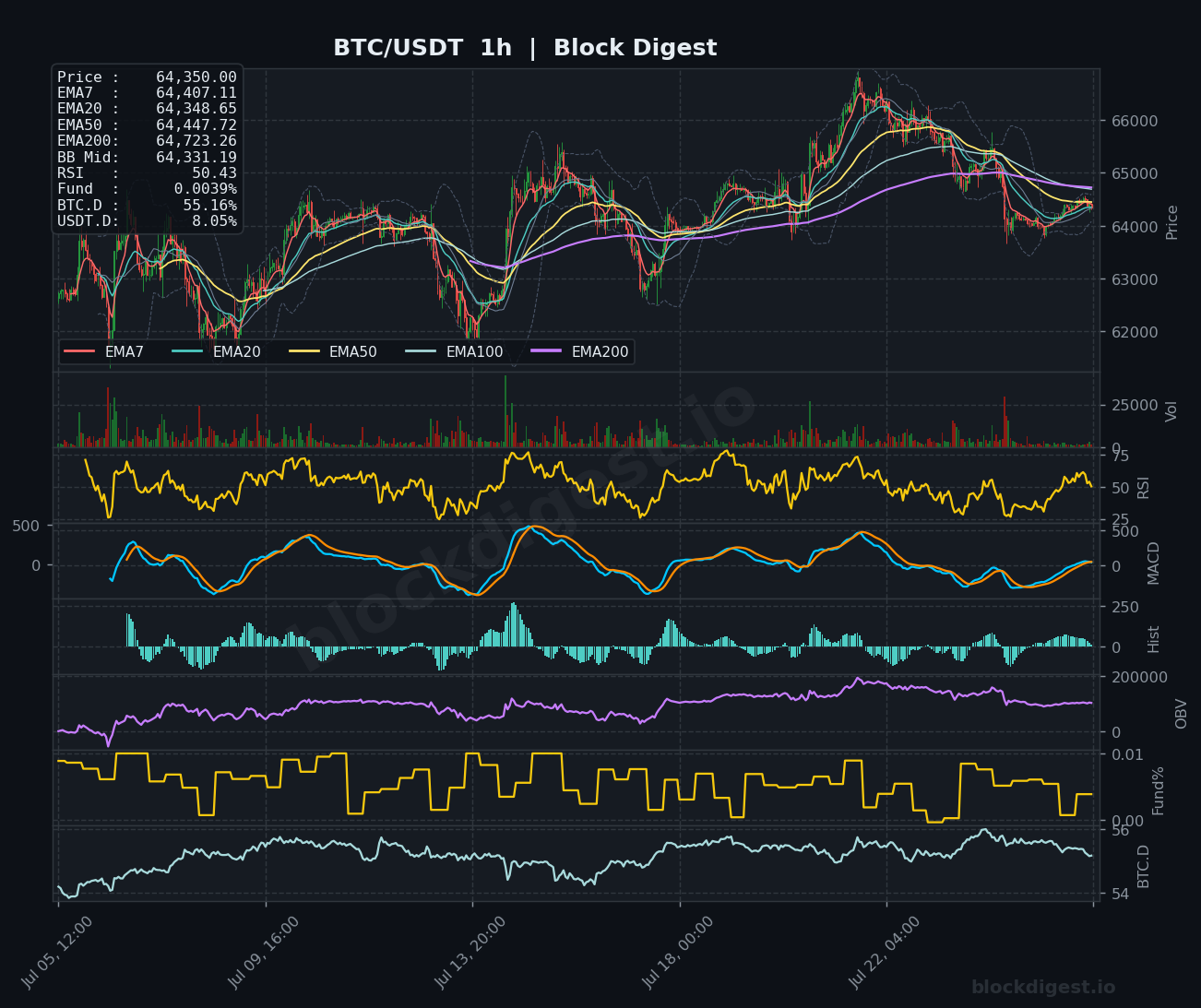Click the EMA100 legend entry
This screenshot has height=1008, width=1201.
click(455, 352)
